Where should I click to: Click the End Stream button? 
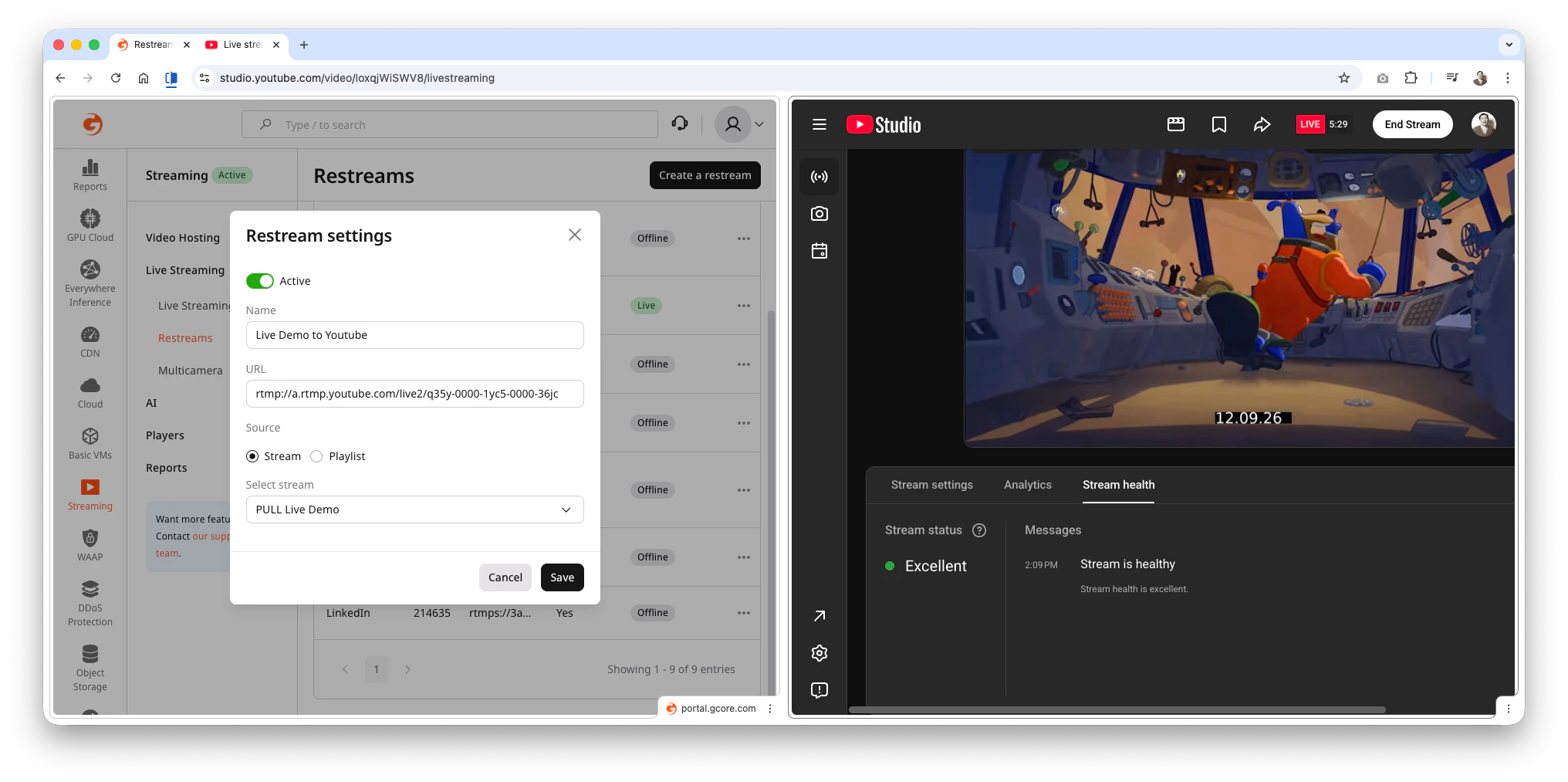click(1412, 124)
